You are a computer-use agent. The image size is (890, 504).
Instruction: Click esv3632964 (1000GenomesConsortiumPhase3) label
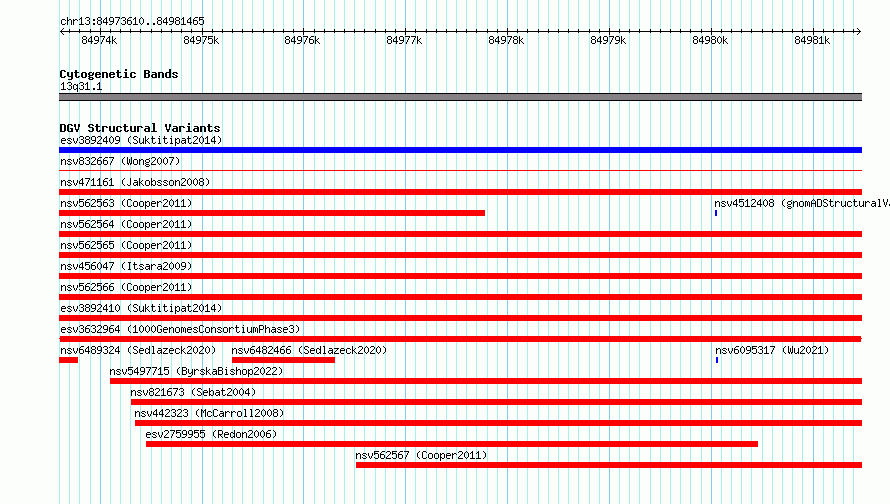[180, 329]
